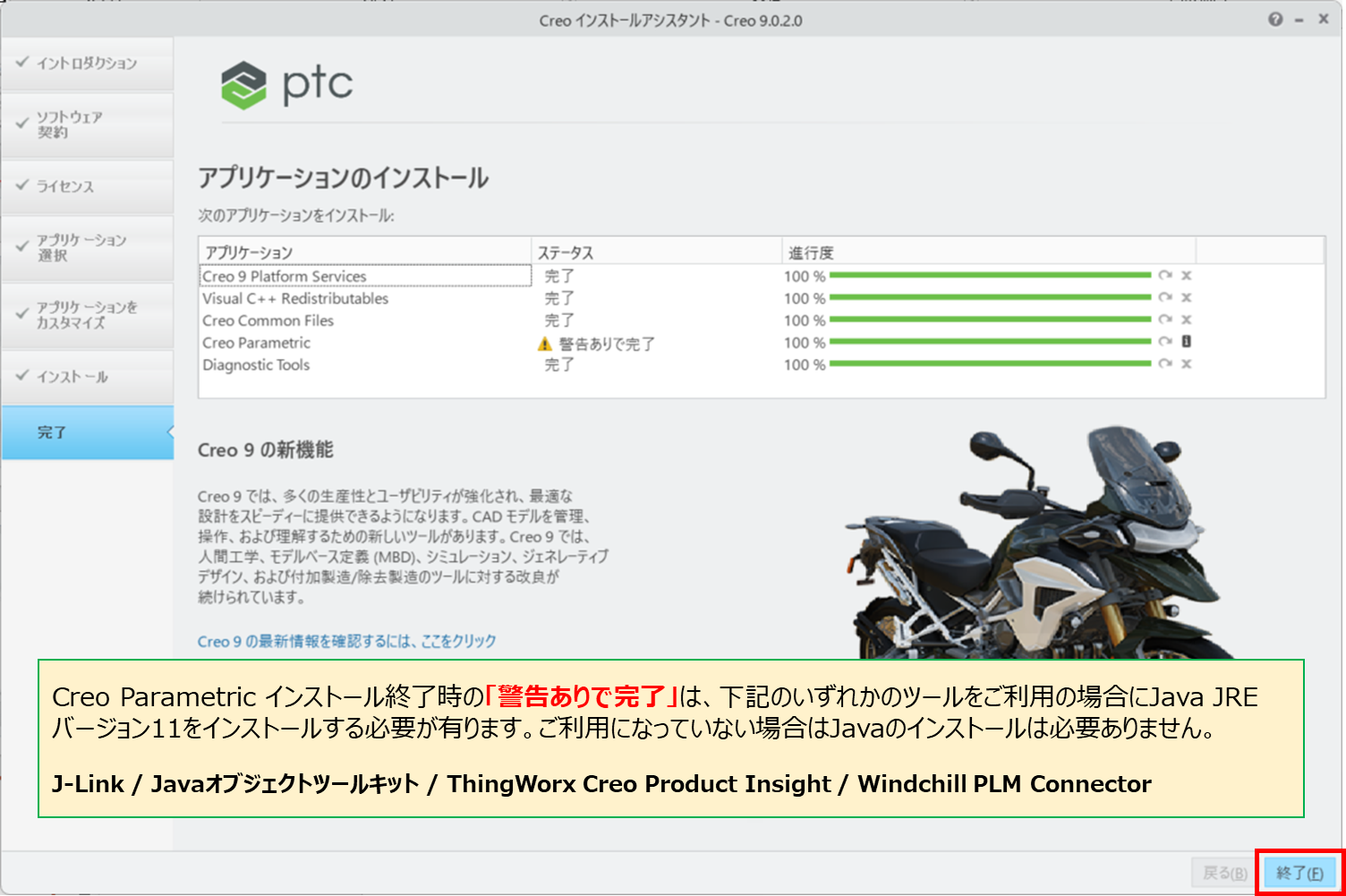Click the retry icon for Creo Common Files

click(x=1164, y=320)
